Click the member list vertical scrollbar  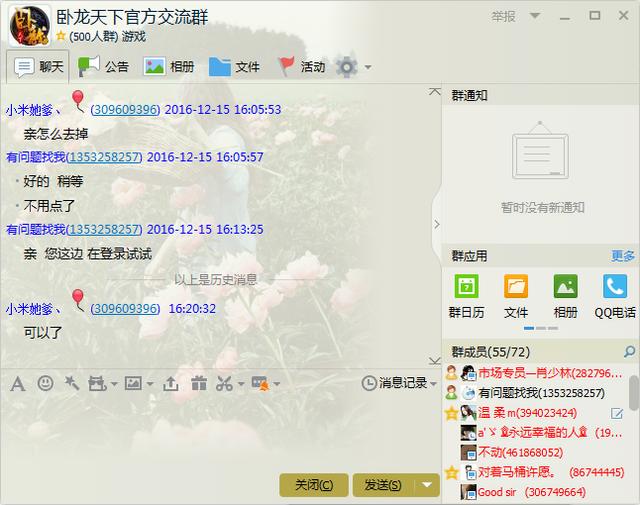pos(634,395)
